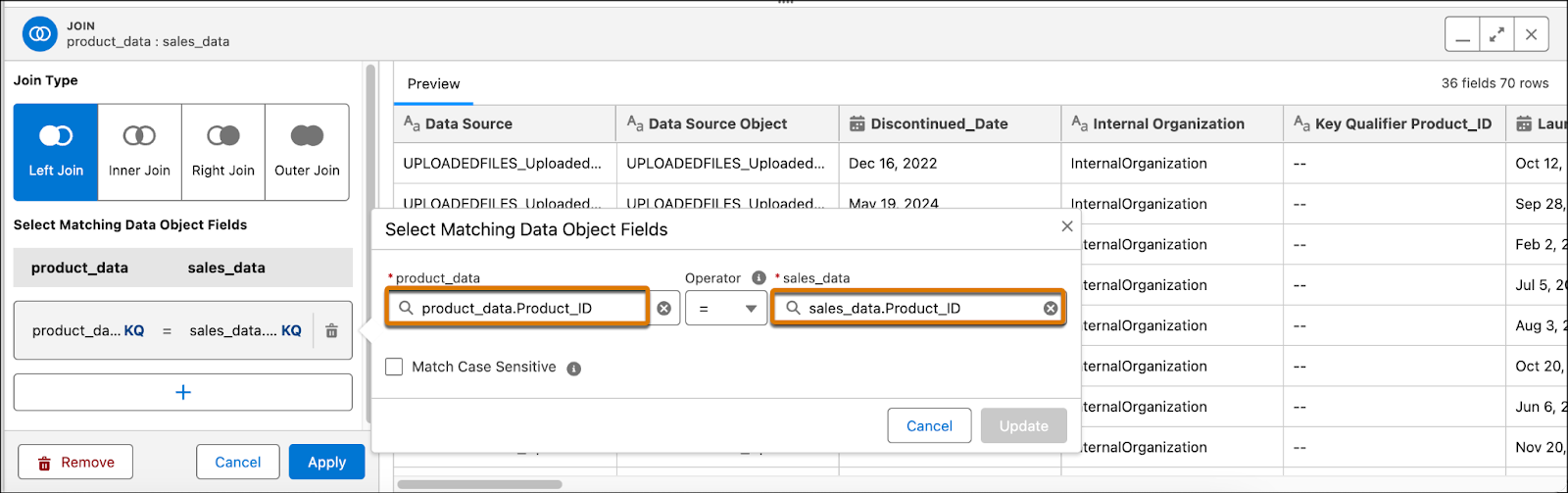Viewport: 1568px width, 493px height.
Task: Select the Left Join type
Action: point(56,152)
